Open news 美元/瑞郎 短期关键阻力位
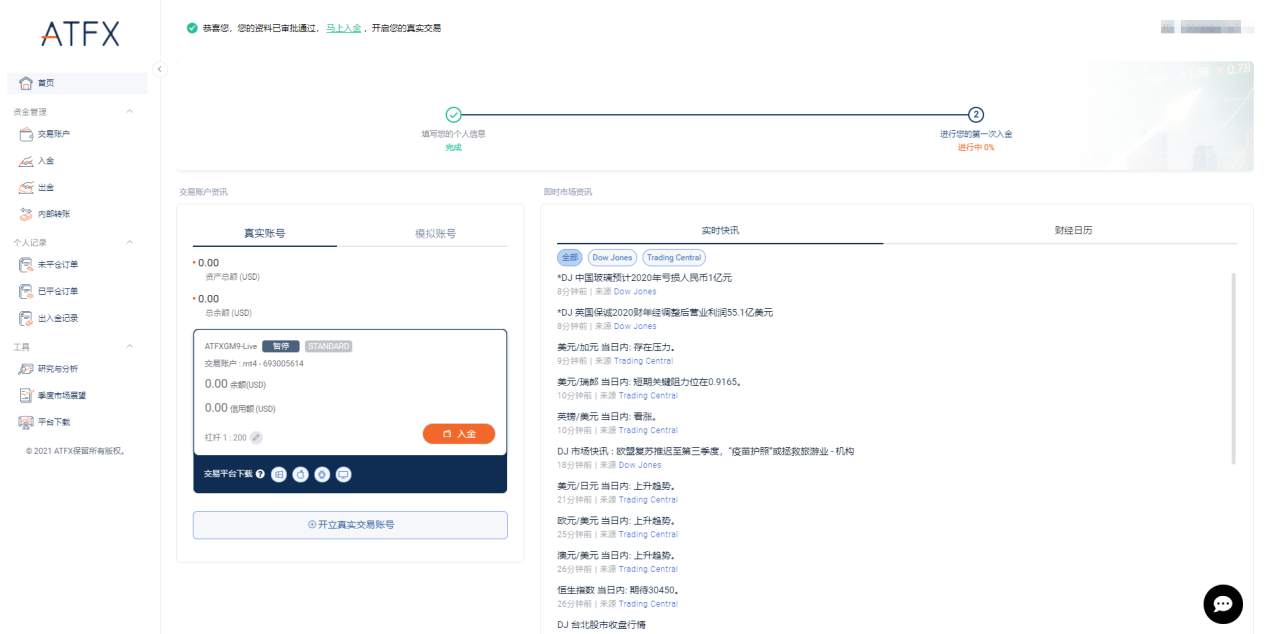The image size is (1267, 634). [649, 382]
